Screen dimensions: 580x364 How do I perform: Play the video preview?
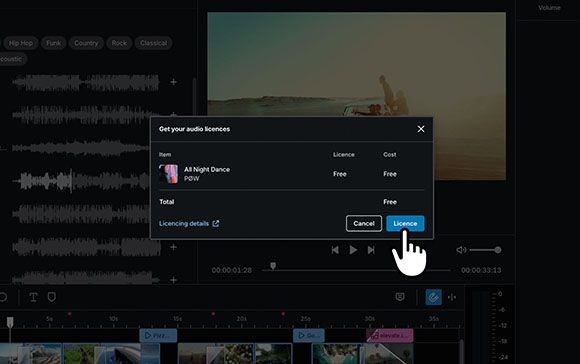click(353, 250)
